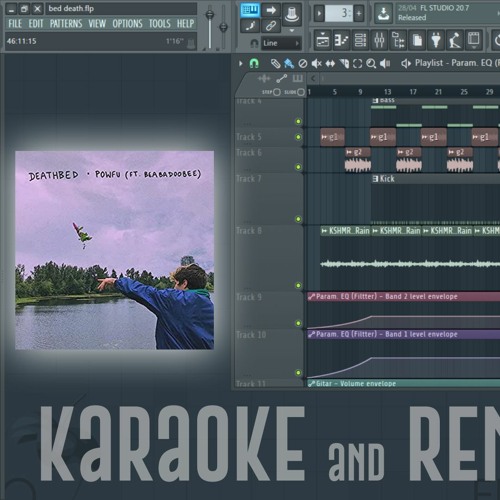Click bar 13 on the timeline ruler
Screen dimensions: 500x500
(x=387, y=92)
